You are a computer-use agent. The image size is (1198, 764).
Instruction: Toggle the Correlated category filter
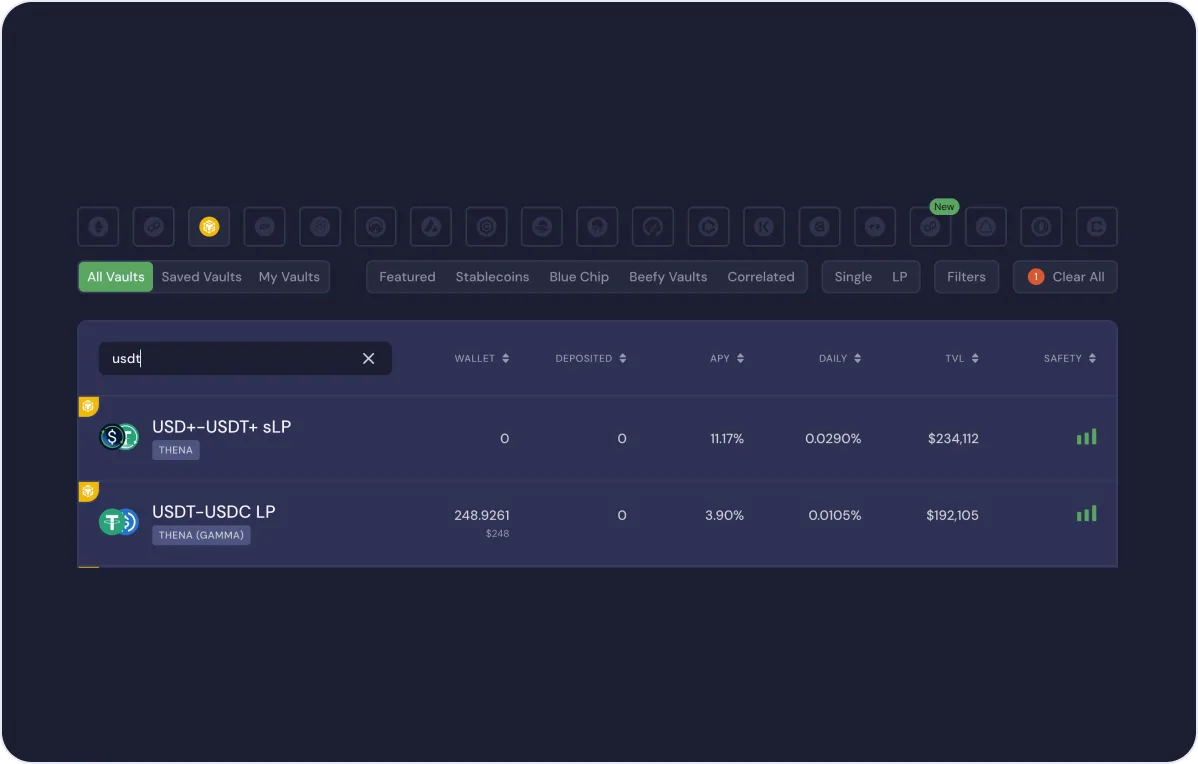point(761,277)
